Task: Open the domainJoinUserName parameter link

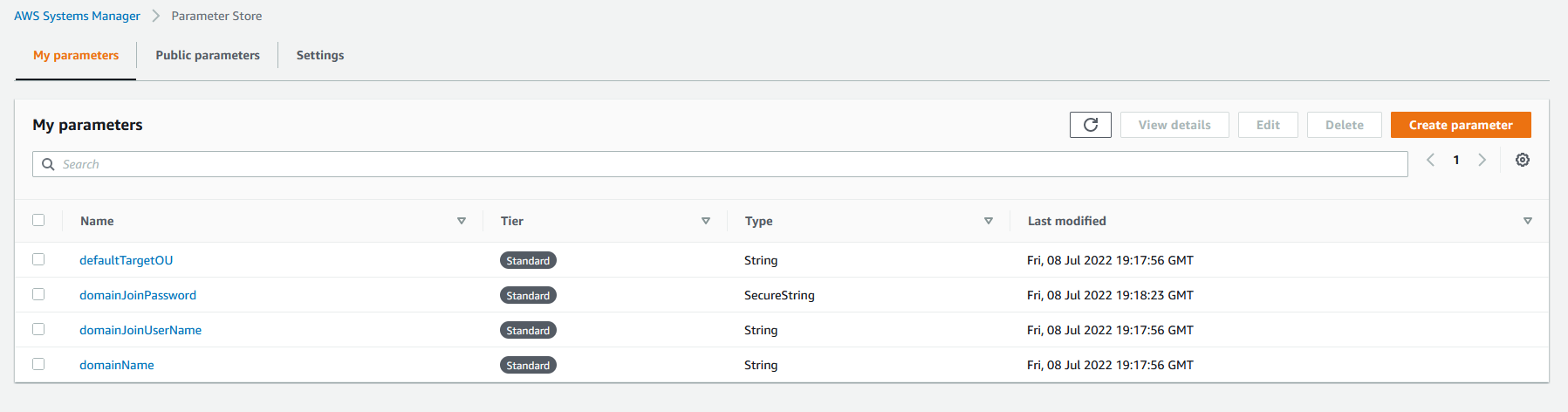Action: click(x=140, y=330)
